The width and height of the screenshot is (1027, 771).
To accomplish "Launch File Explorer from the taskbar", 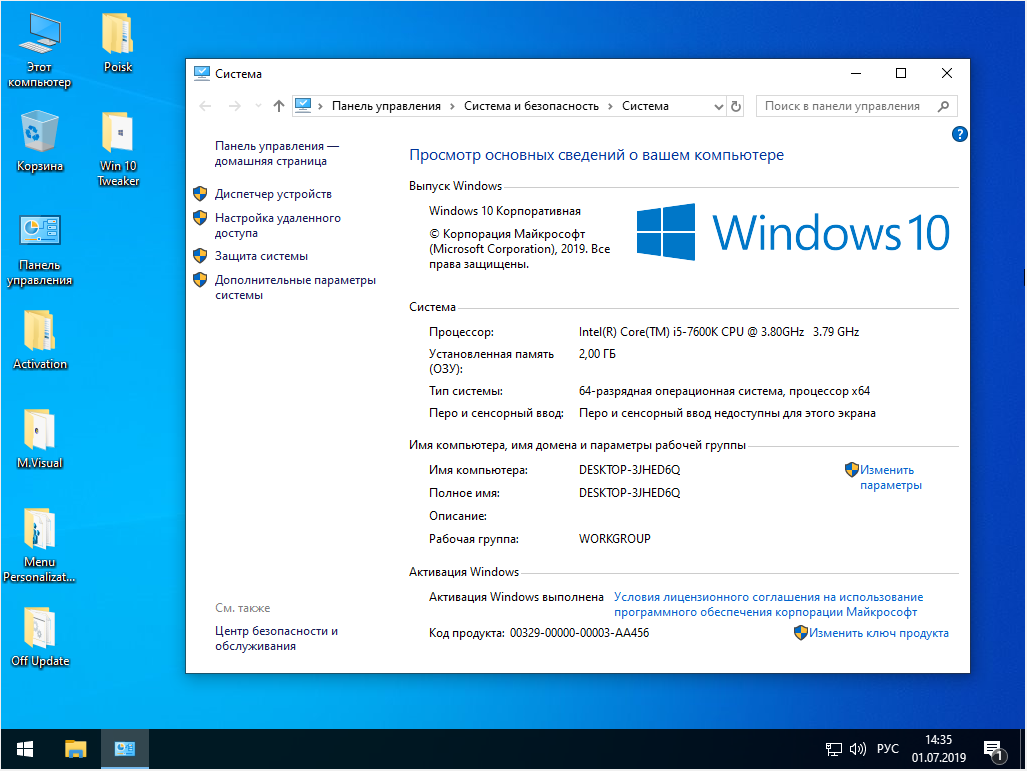I will click(75, 749).
